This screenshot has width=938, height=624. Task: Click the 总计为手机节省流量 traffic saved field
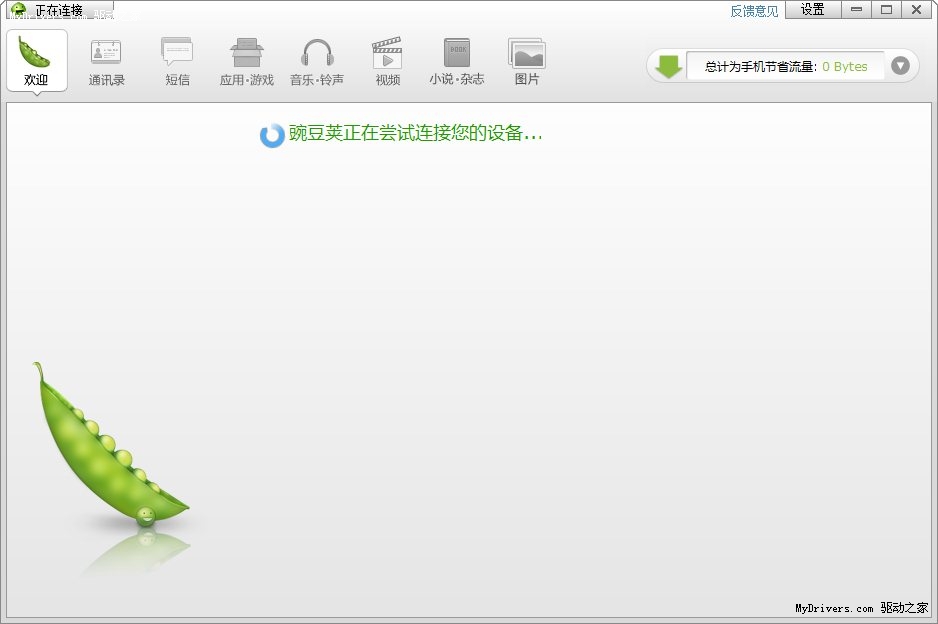[x=785, y=66]
